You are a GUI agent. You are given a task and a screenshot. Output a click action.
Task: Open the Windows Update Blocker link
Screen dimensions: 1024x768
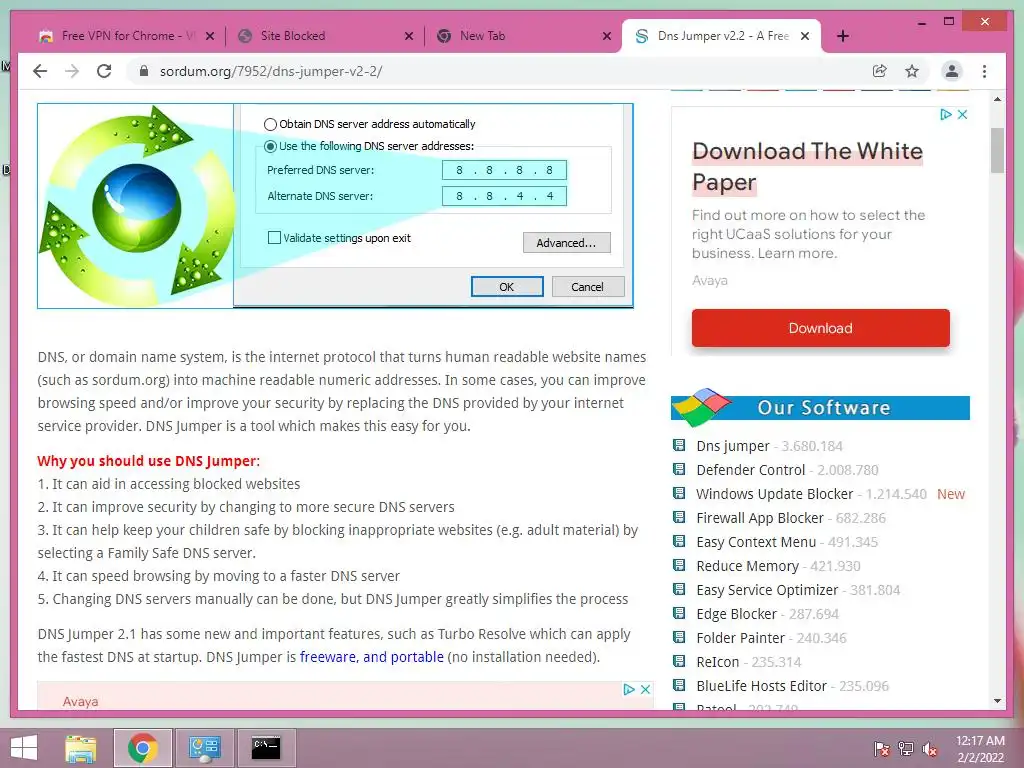pyautogui.click(x=775, y=494)
